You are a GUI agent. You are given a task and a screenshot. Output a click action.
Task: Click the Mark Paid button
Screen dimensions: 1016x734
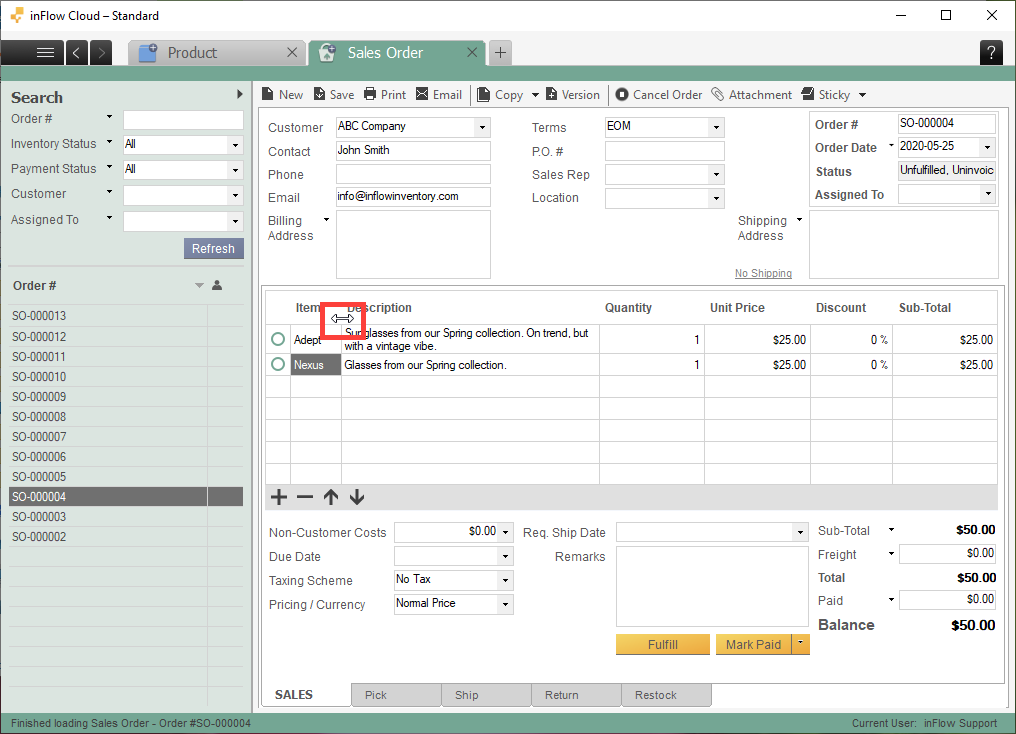pos(754,645)
